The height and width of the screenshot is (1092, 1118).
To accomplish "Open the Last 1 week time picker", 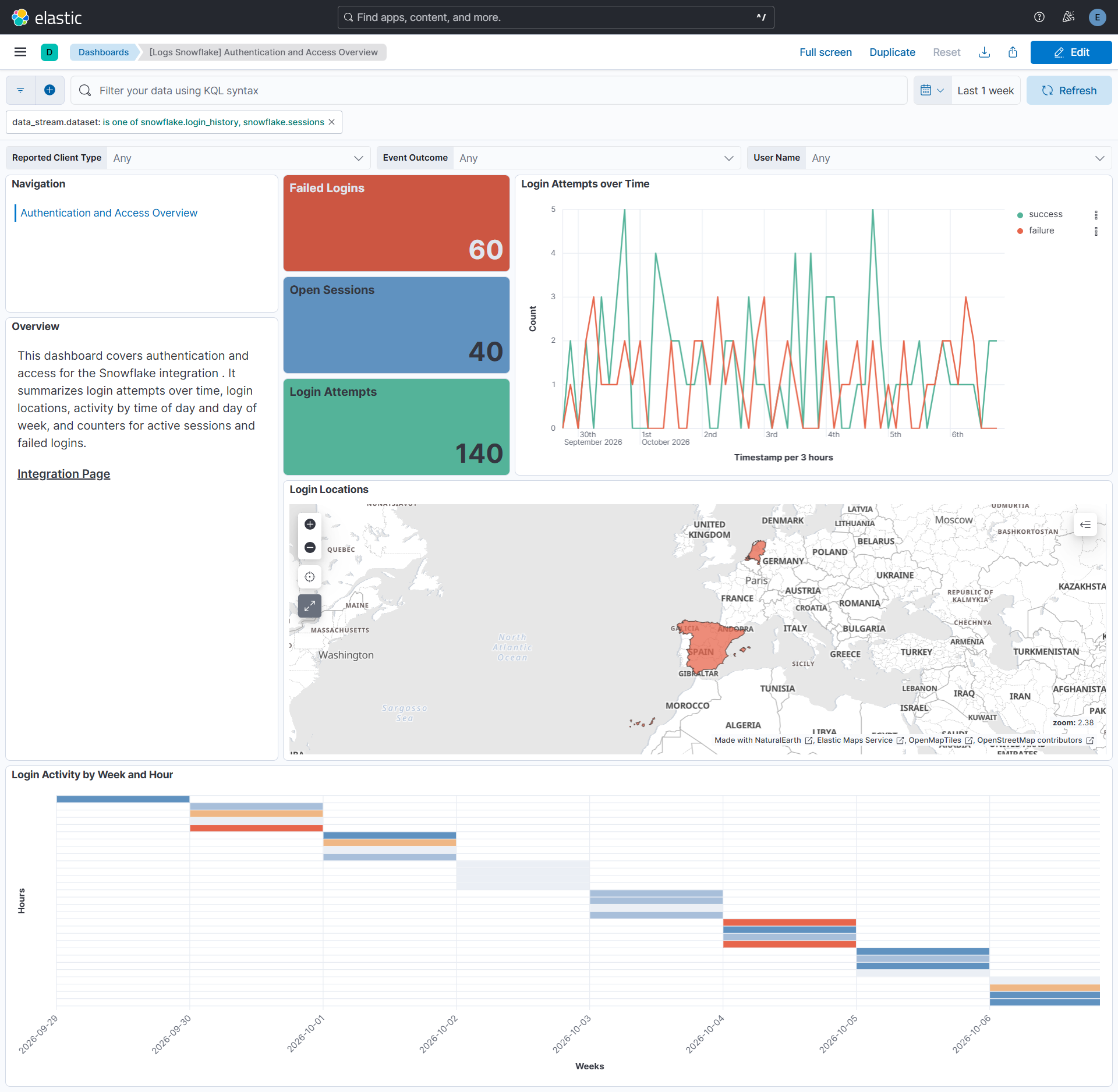I will 985,90.
